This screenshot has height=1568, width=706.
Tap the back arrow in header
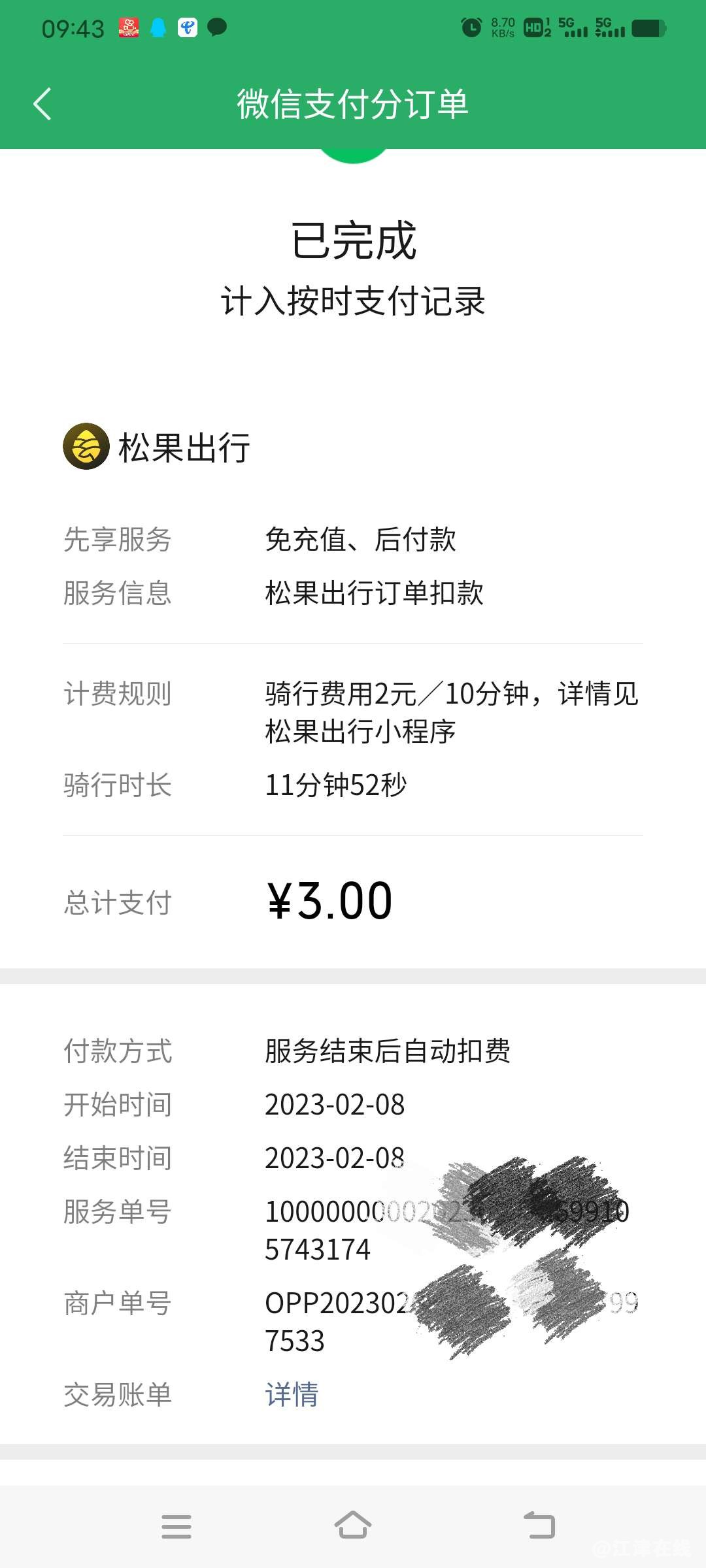click(x=42, y=104)
